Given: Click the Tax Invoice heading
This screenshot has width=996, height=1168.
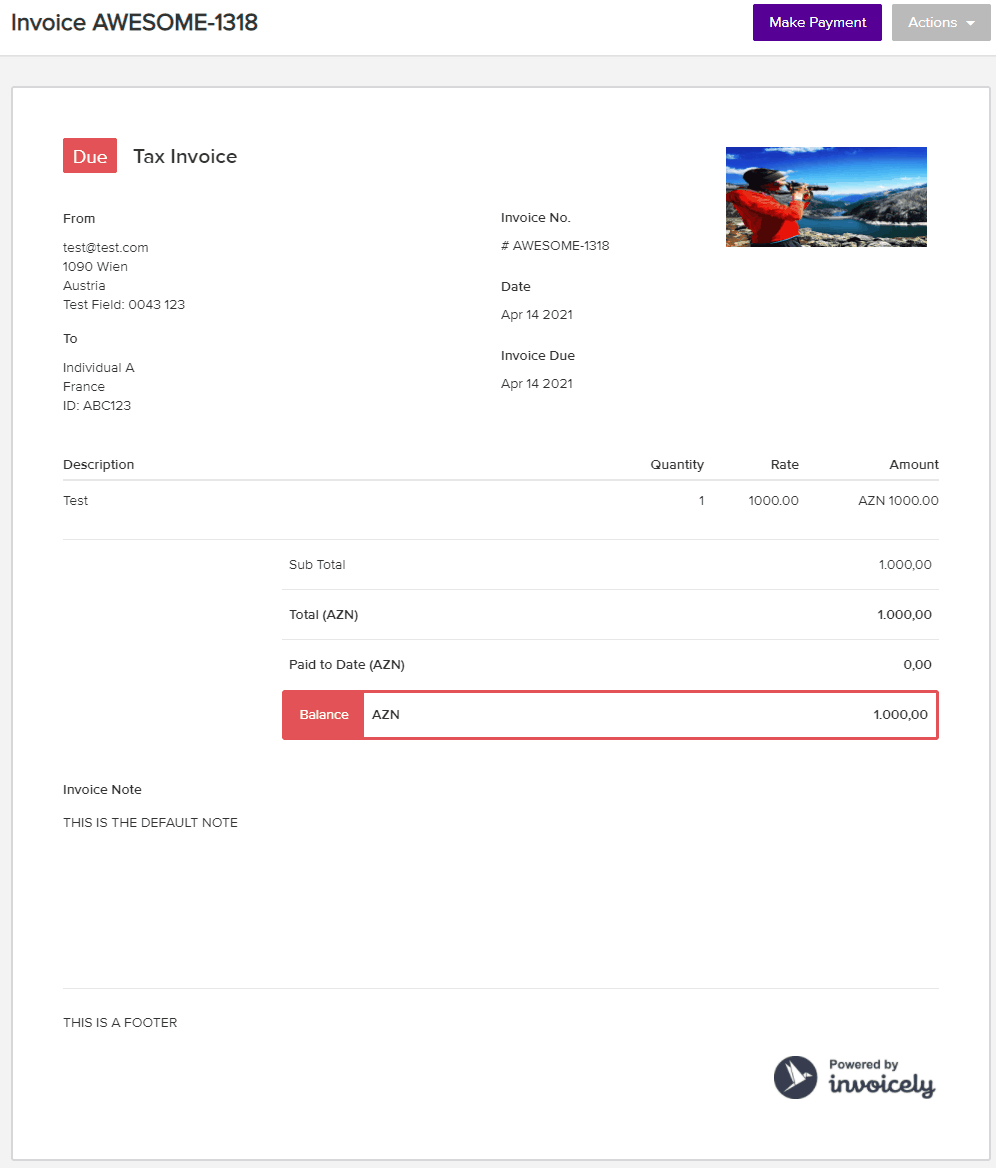Looking at the screenshot, I should pos(185,156).
